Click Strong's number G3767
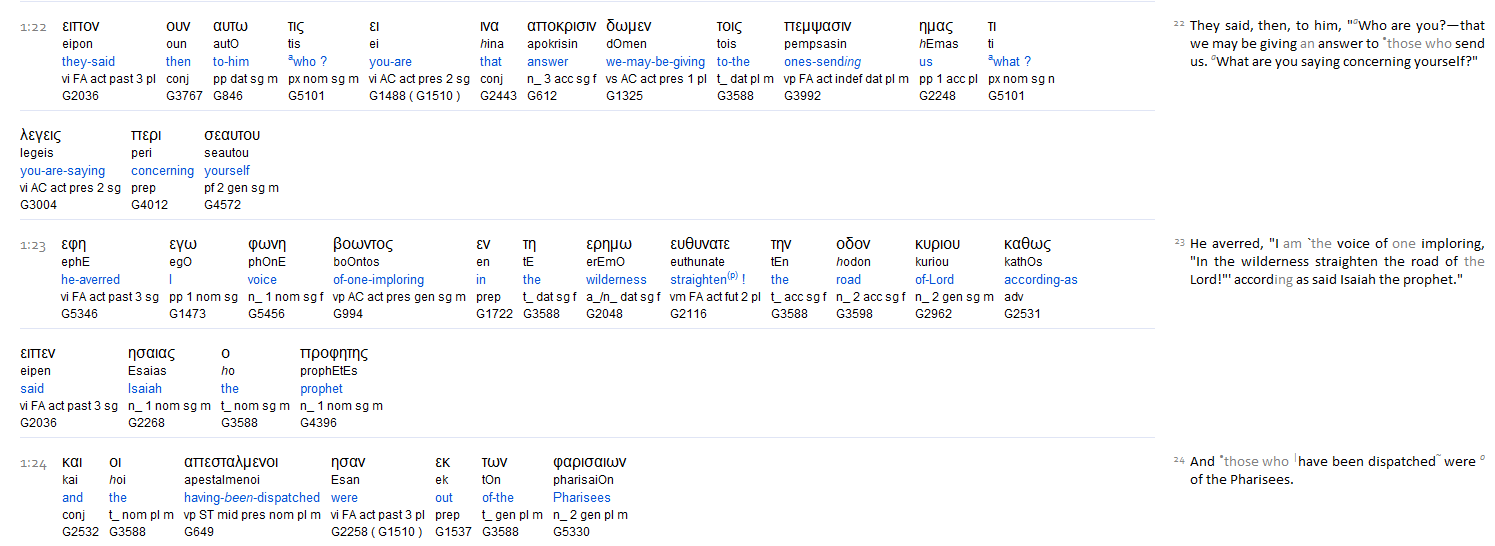 pos(184,96)
